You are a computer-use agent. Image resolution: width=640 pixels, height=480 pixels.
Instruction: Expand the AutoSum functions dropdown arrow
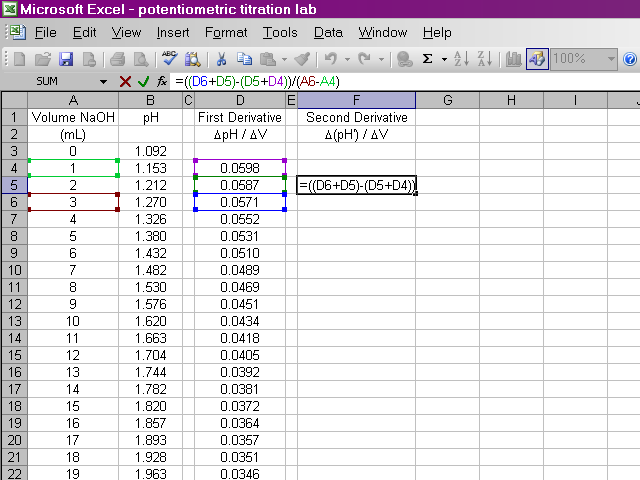444,60
